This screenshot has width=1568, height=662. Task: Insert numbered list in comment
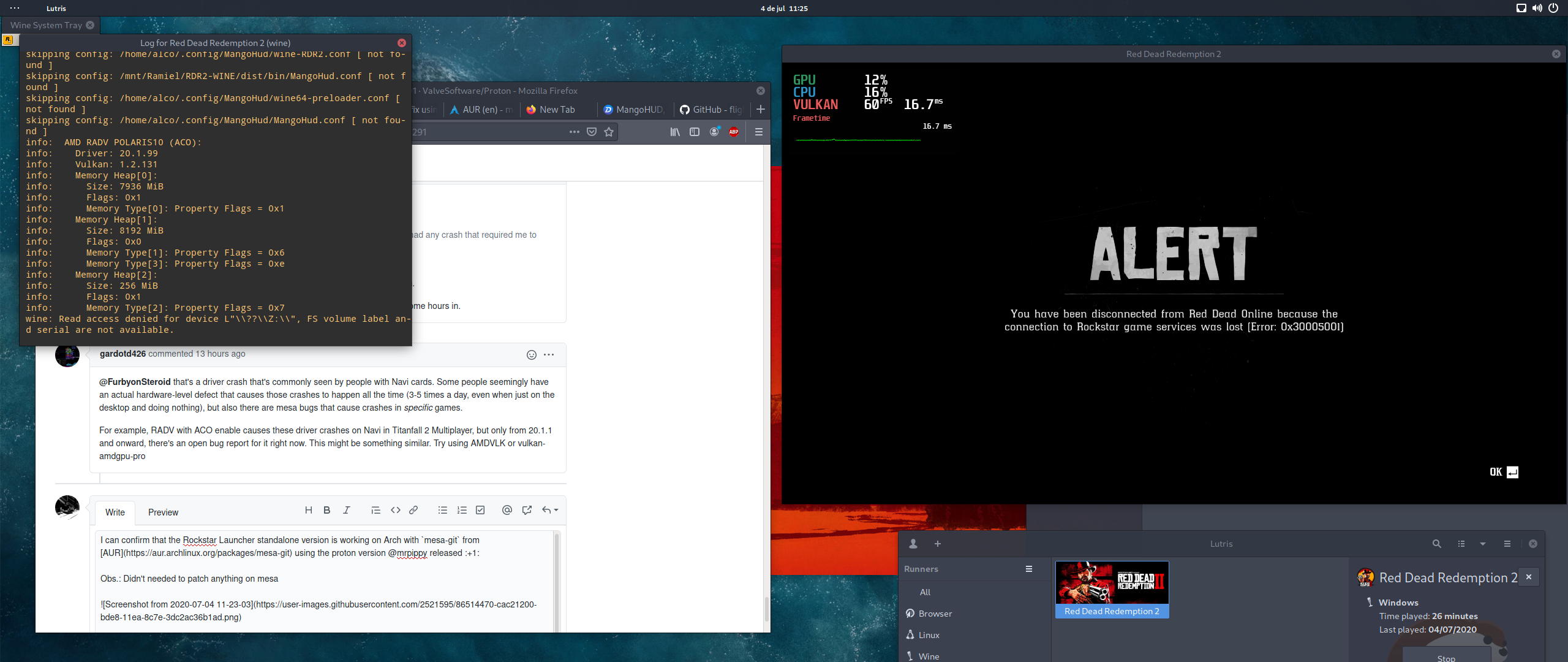tap(462, 510)
